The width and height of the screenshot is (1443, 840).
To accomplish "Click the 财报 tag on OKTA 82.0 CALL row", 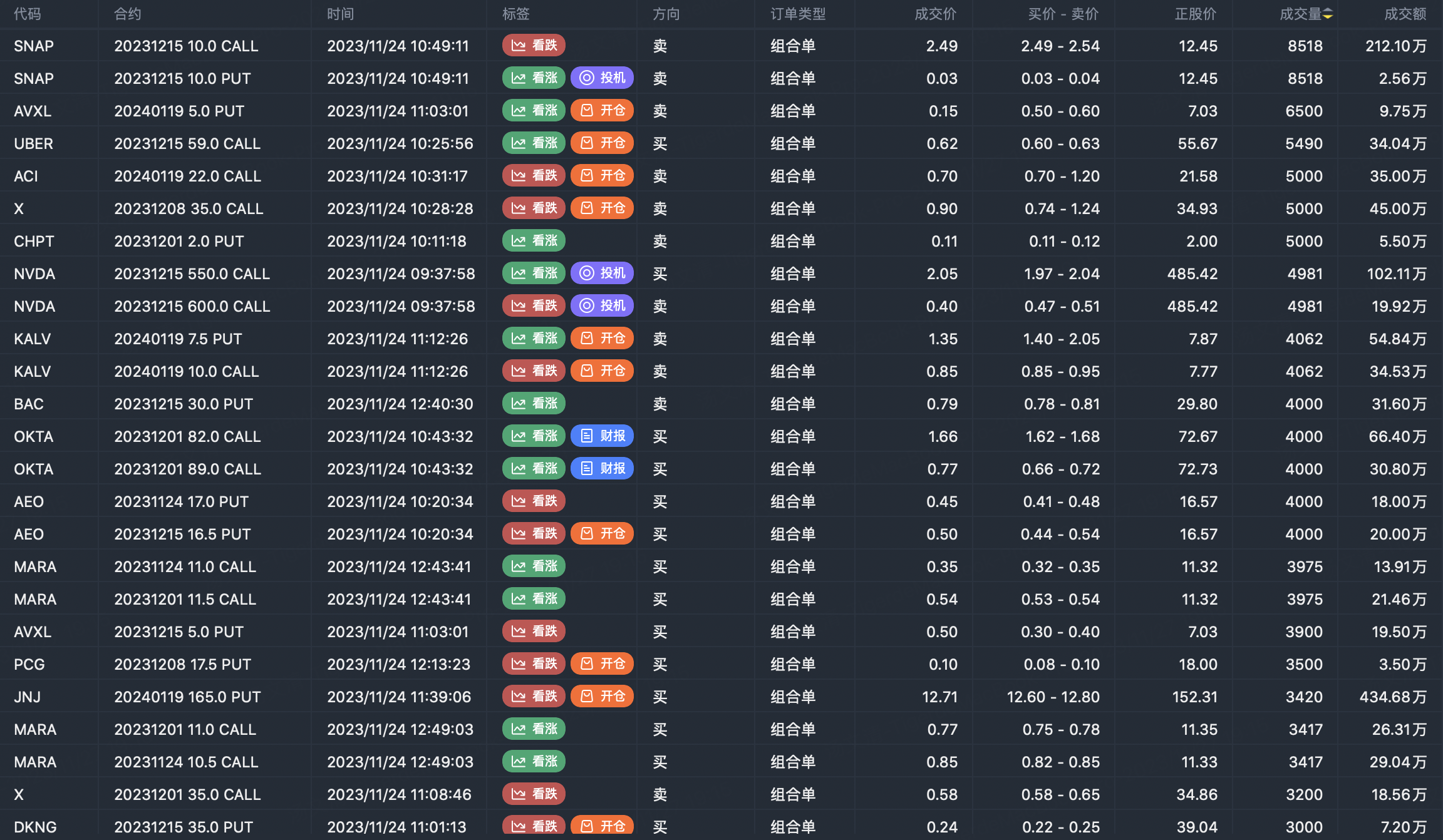I will click(602, 436).
